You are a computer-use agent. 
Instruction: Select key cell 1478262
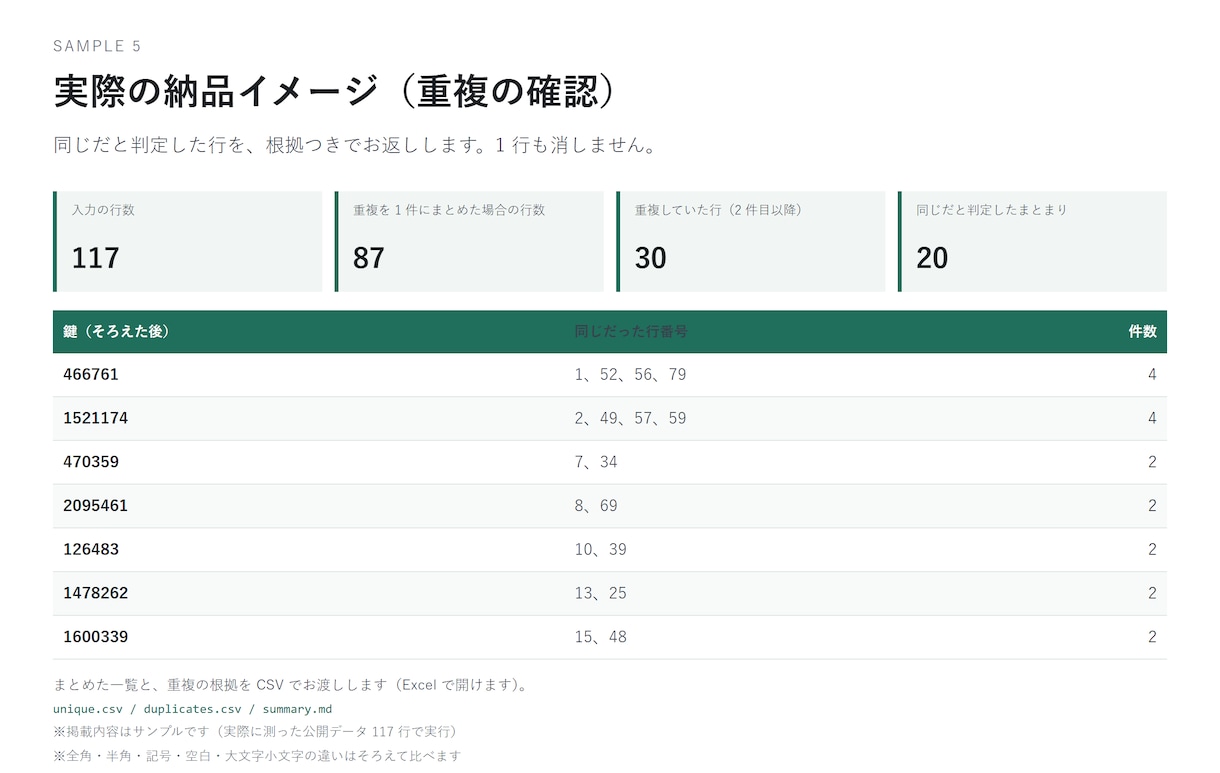96,593
